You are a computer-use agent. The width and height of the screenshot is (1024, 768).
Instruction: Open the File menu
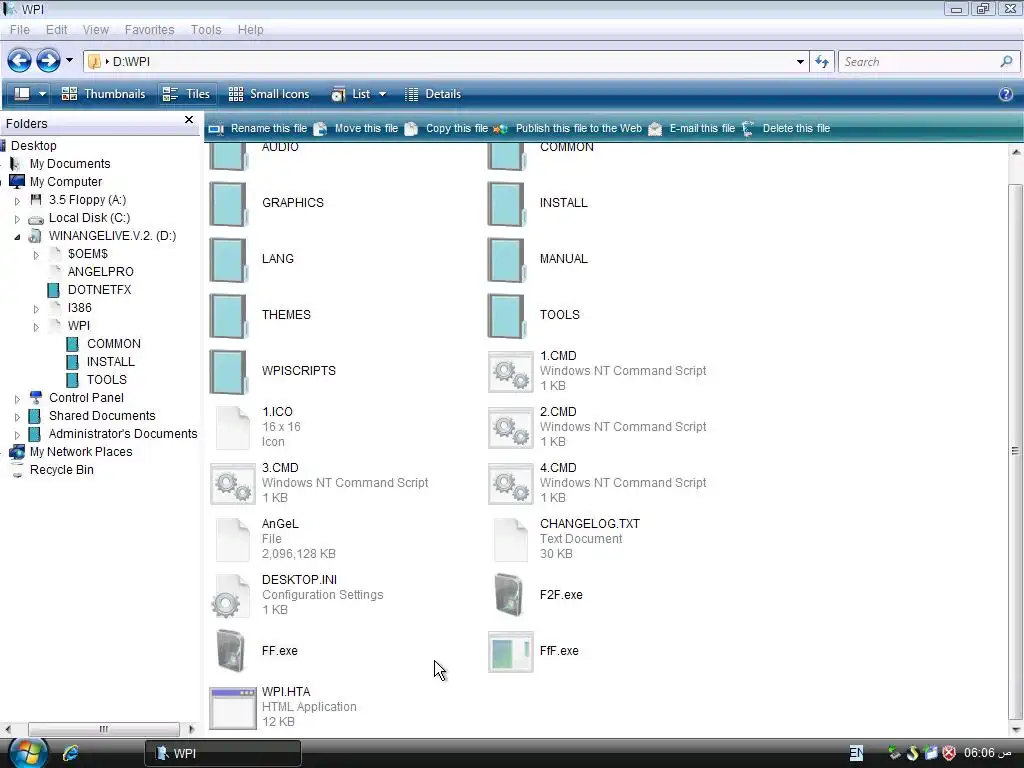[20, 29]
